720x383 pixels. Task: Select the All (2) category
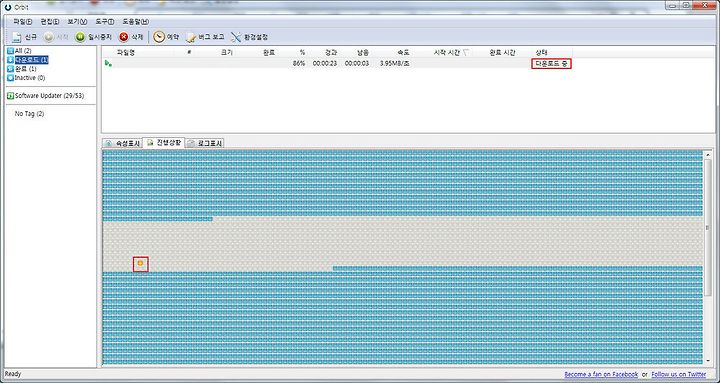click(x=20, y=51)
